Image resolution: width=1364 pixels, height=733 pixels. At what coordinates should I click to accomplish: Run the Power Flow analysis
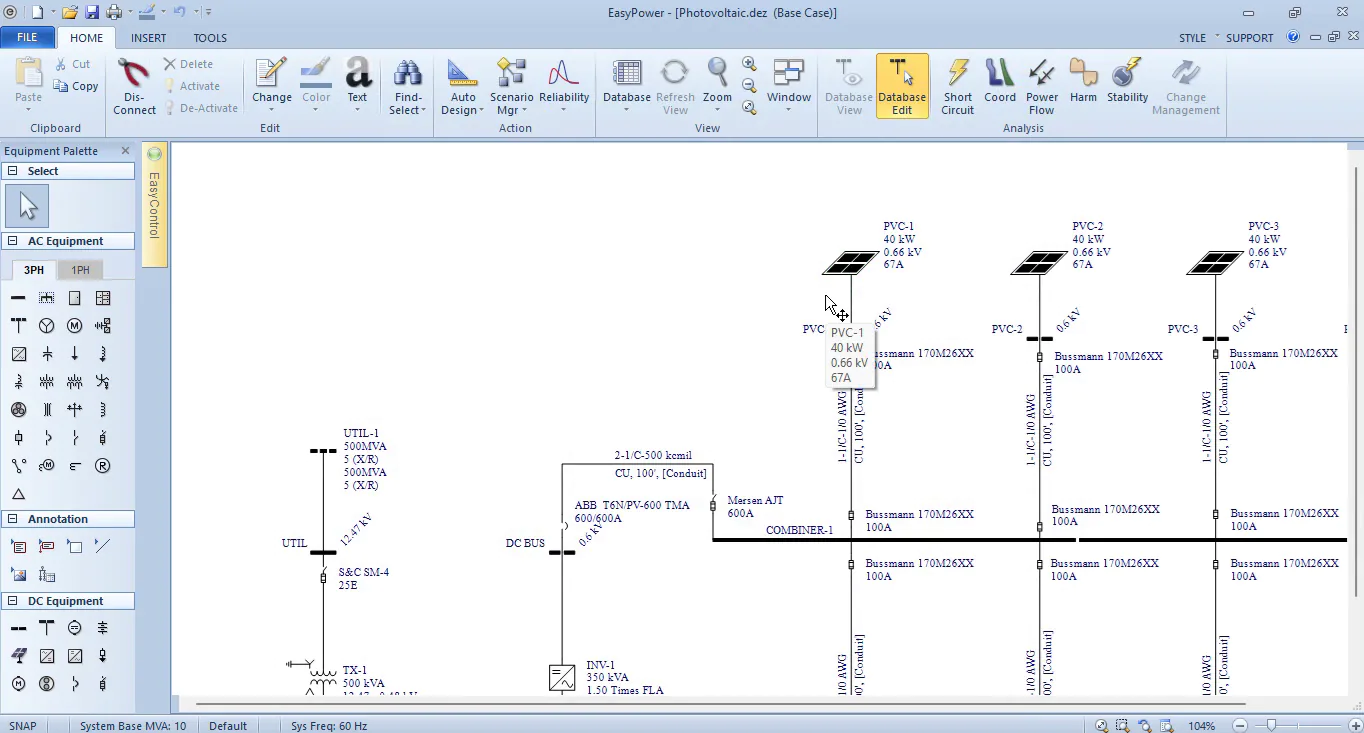coord(1042,87)
